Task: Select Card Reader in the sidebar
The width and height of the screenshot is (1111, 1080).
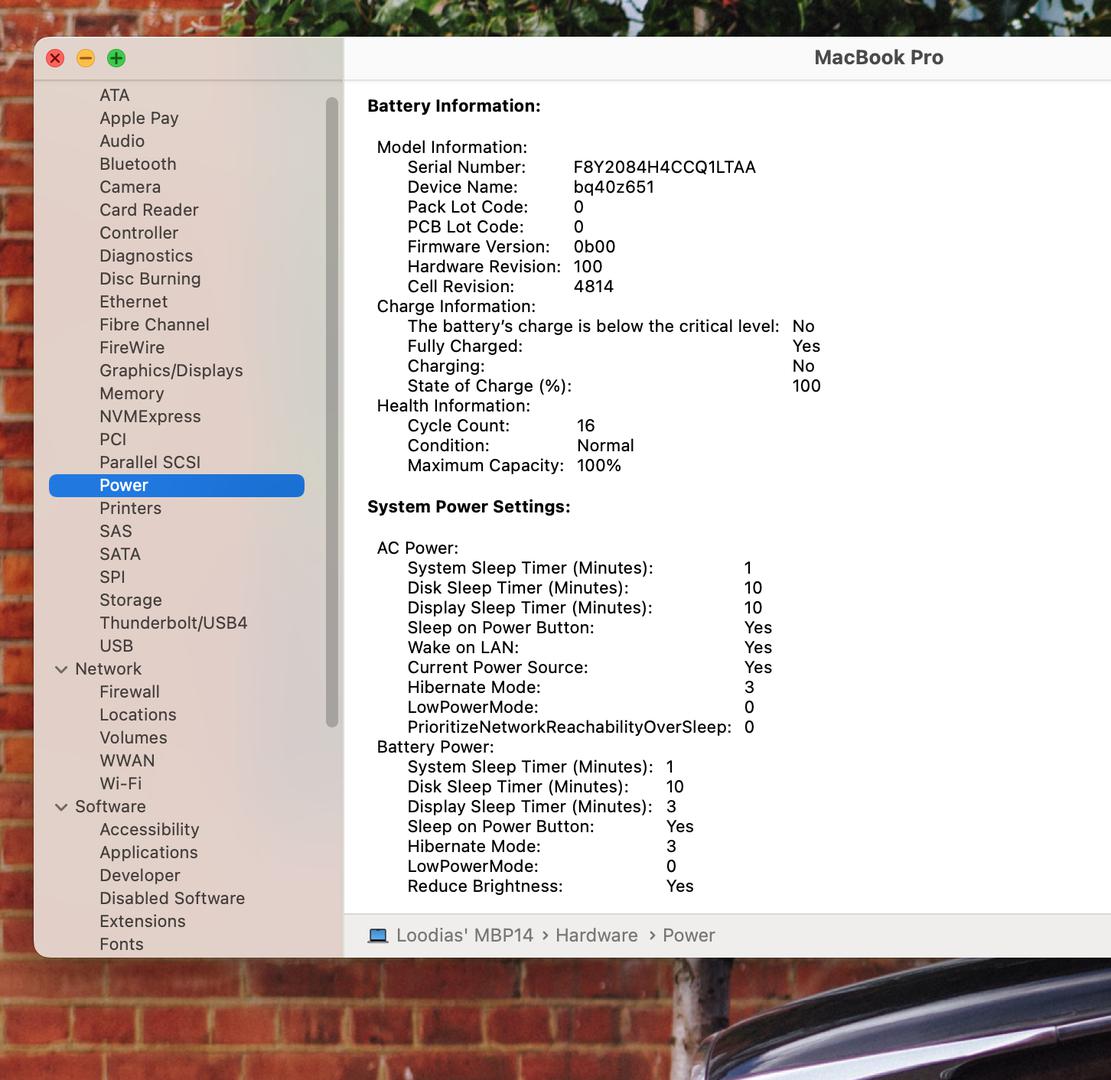Action: [149, 210]
